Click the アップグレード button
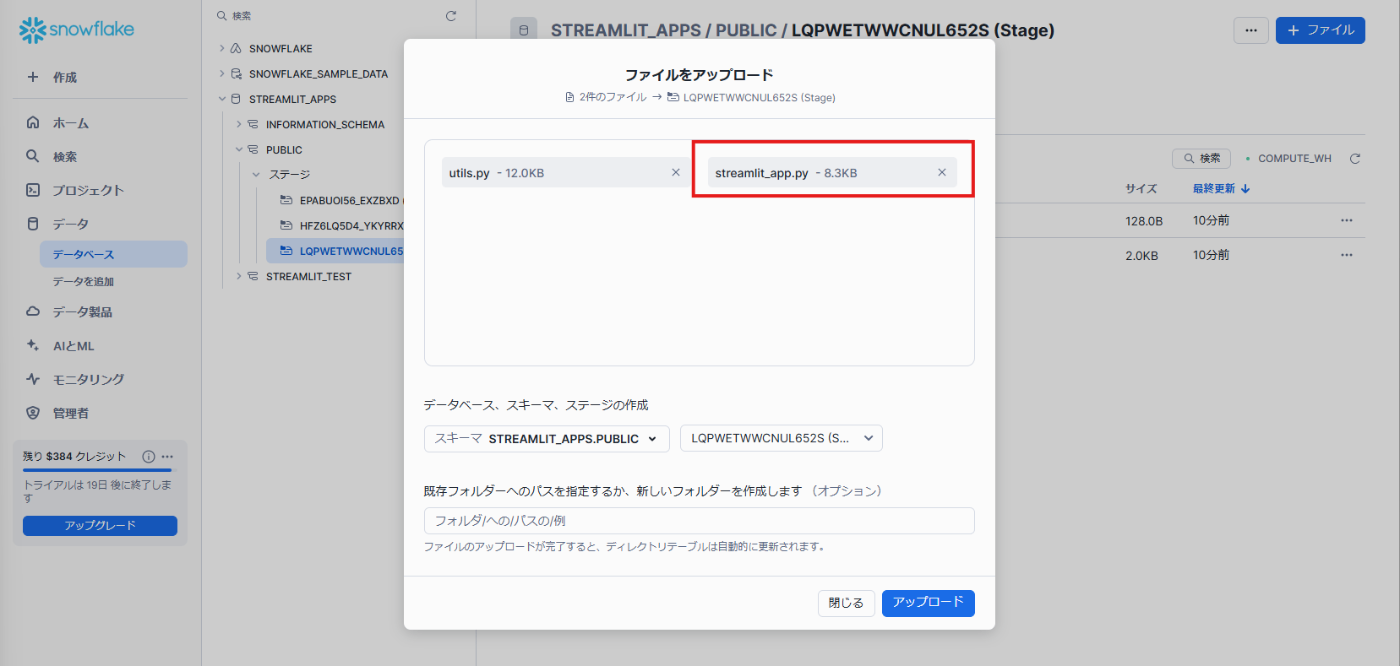The image size is (1400, 666). 100,525
